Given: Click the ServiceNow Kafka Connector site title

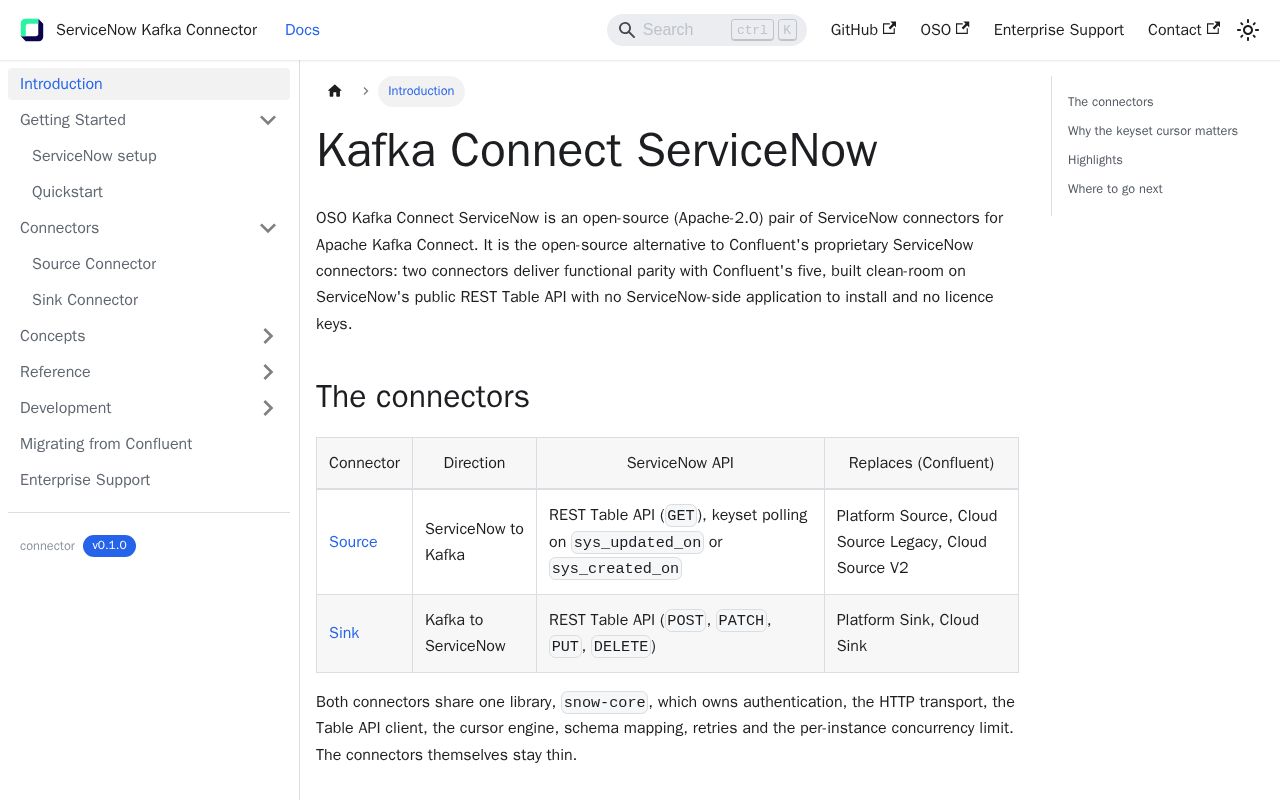Looking at the screenshot, I should click(156, 30).
